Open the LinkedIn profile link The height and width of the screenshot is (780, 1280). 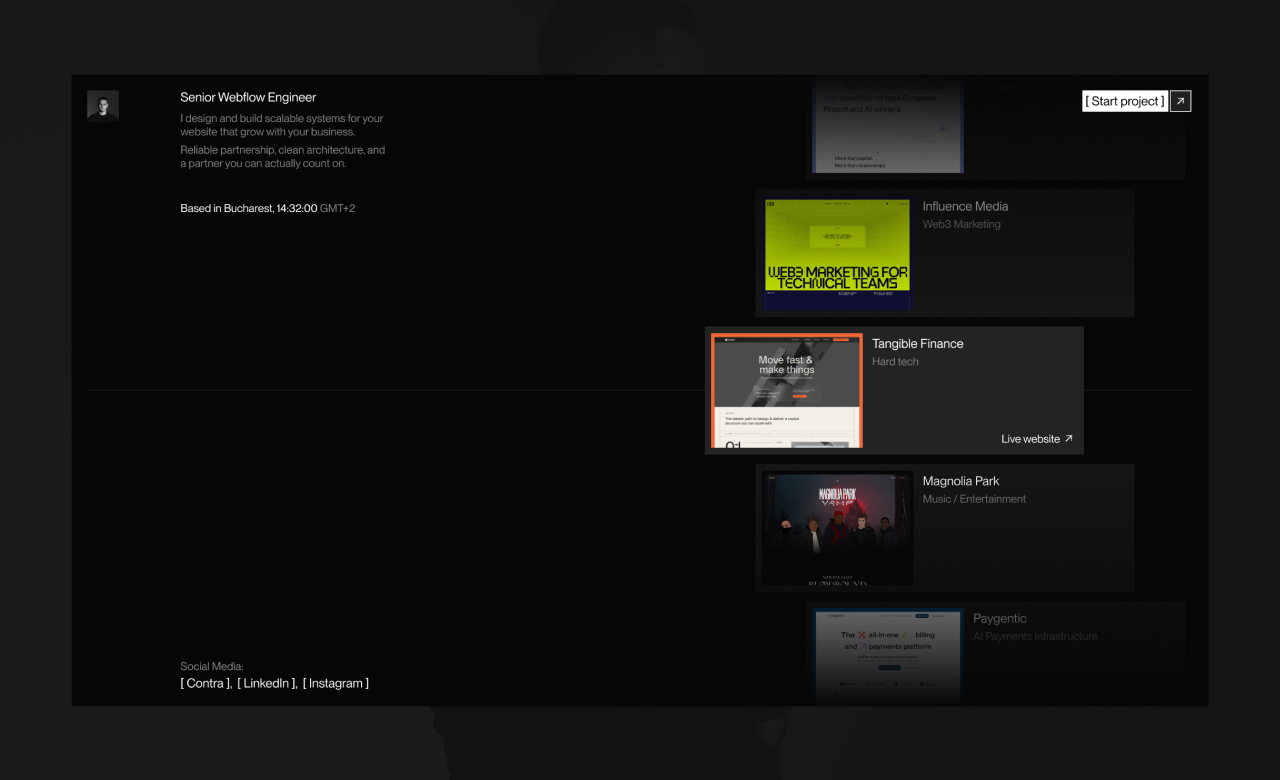(x=267, y=683)
